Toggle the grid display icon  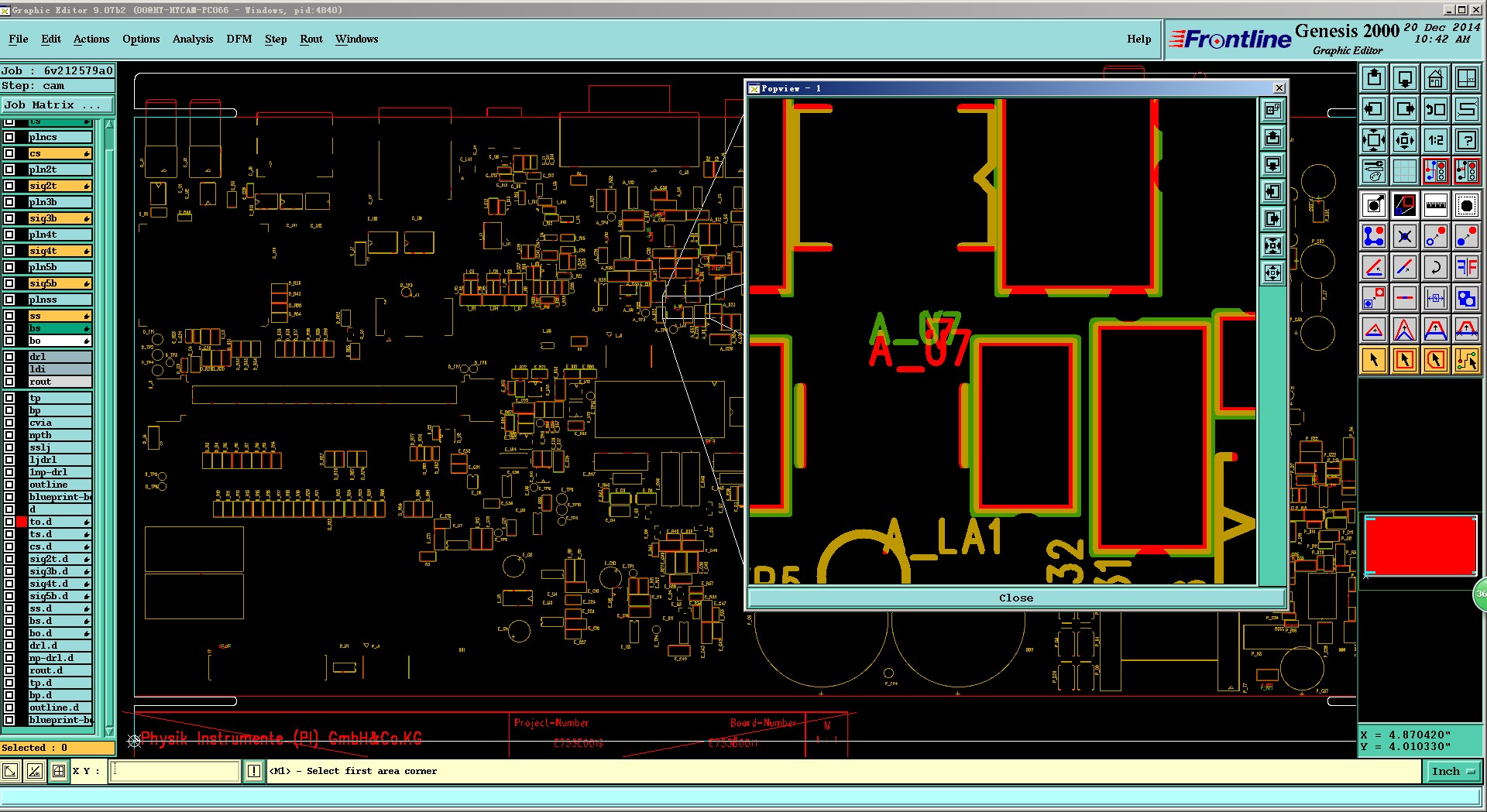point(1405,171)
